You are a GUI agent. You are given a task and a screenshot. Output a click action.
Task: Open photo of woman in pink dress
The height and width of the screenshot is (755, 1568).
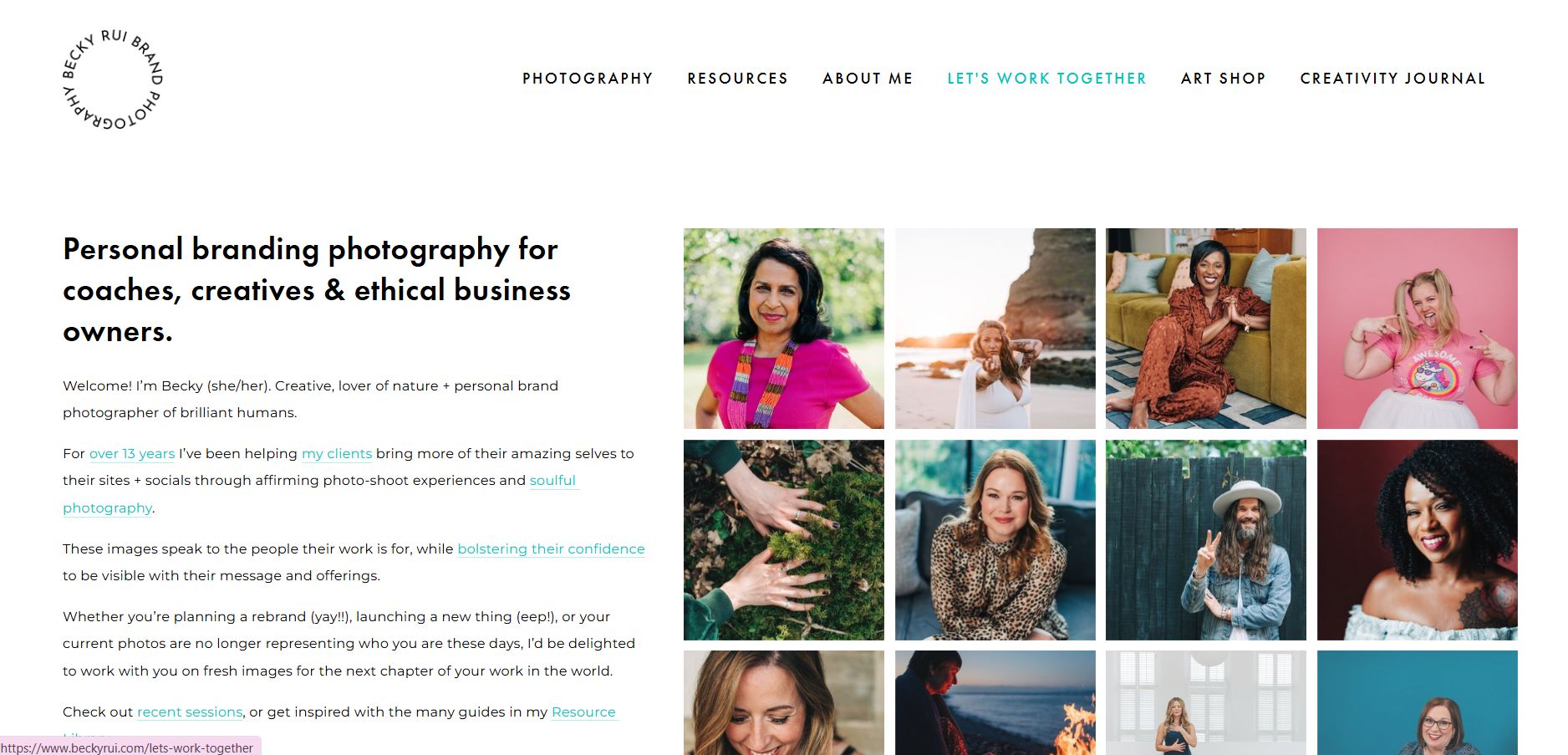[784, 329]
